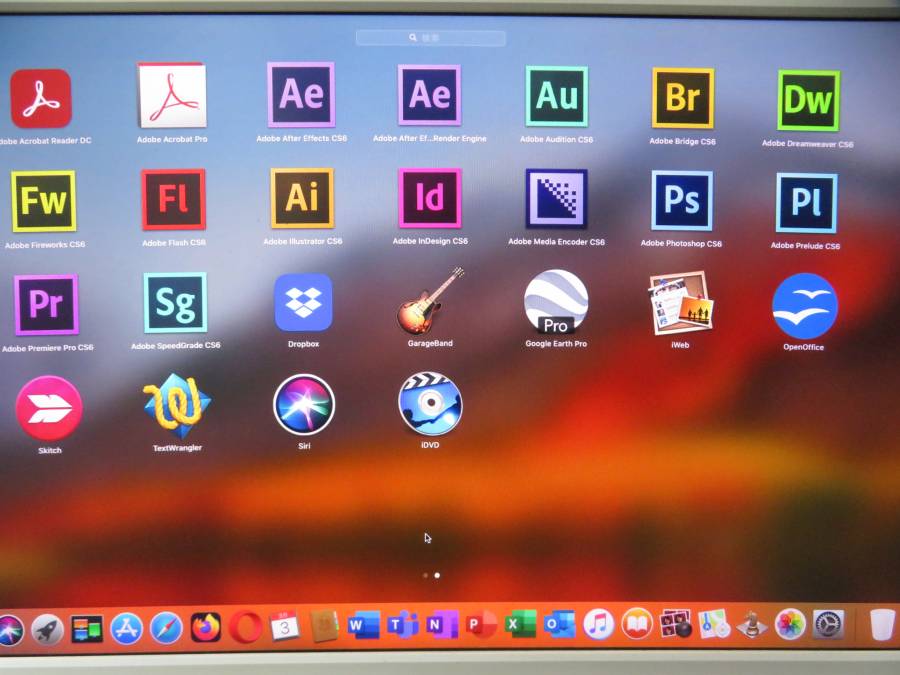The width and height of the screenshot is (900, 675).
Task: Open Photo Booth from the Dock
Action: [x=675, y=624]
